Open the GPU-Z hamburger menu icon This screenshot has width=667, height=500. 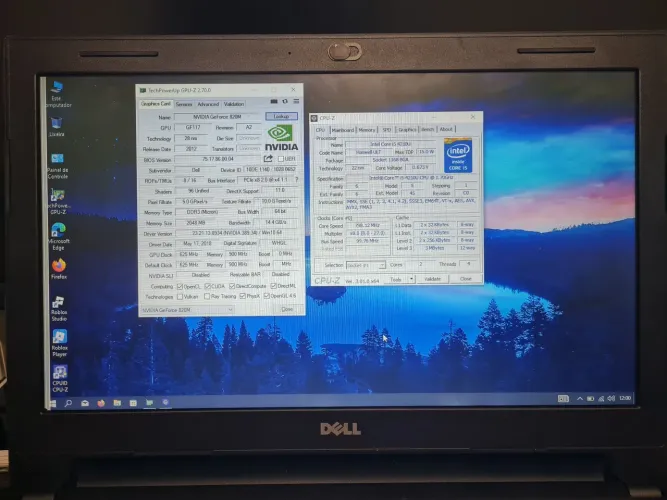pos(296,101)
